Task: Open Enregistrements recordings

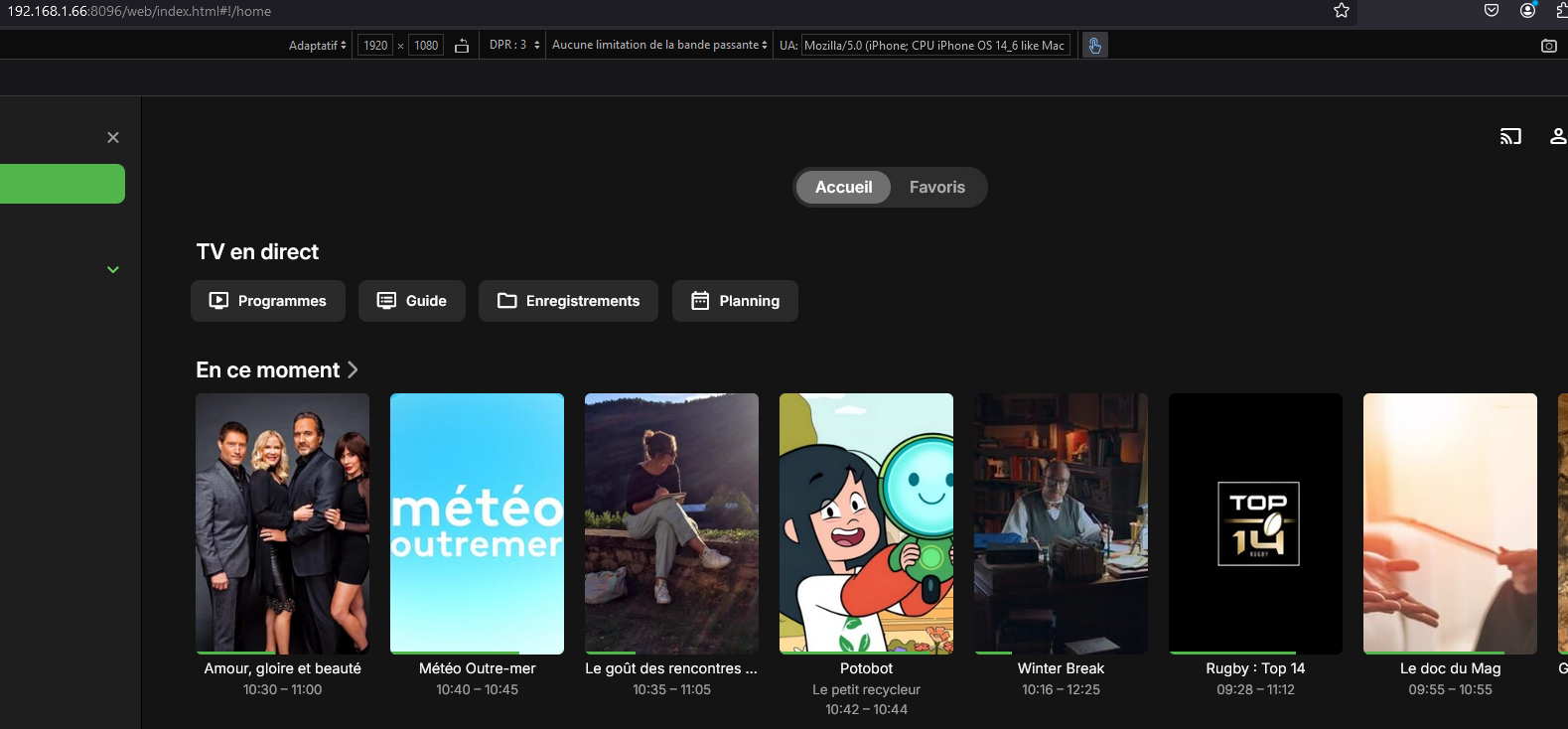Action: (568, 301)
